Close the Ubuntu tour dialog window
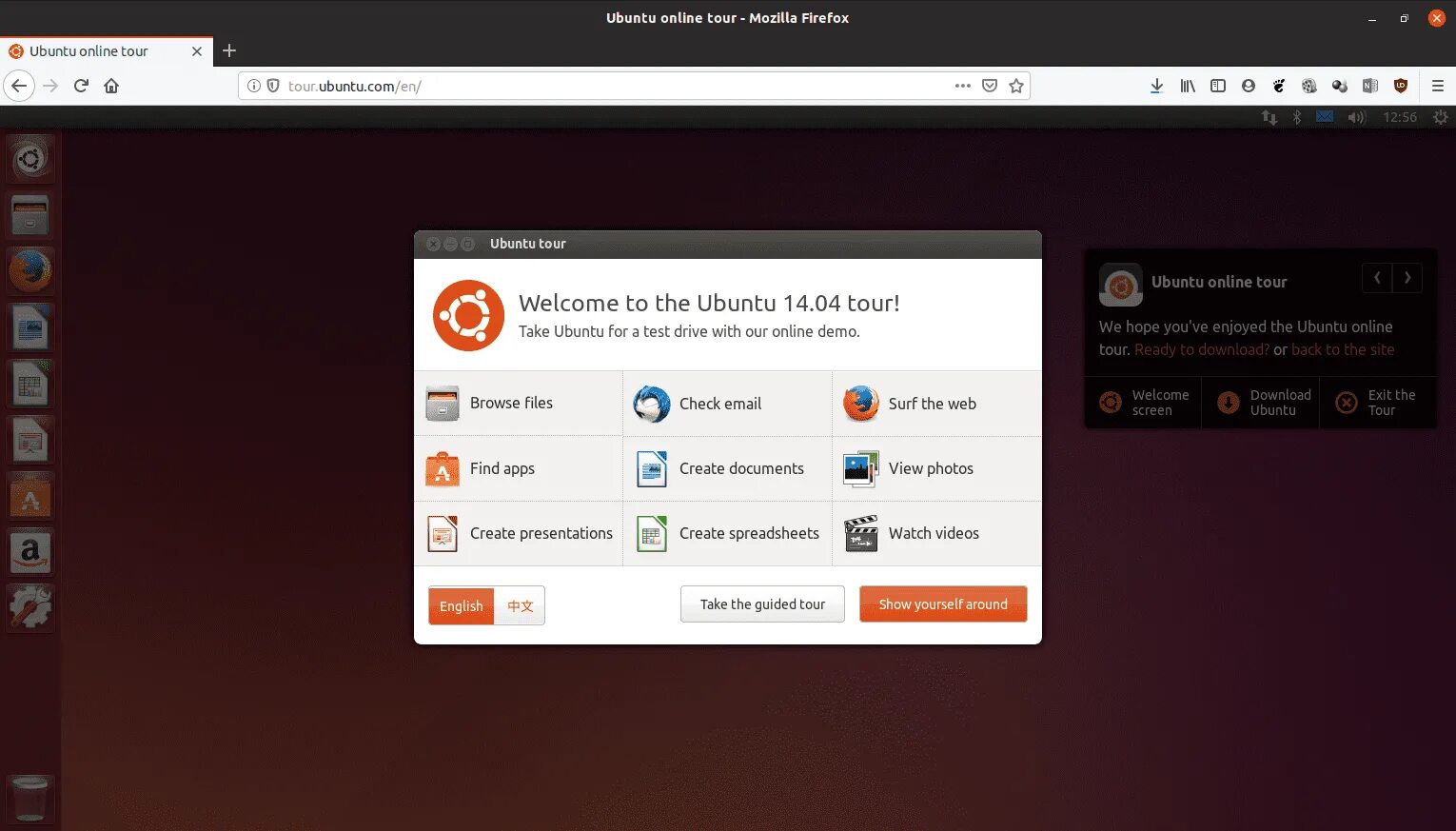1456x831 pixels. click(433, 244)
